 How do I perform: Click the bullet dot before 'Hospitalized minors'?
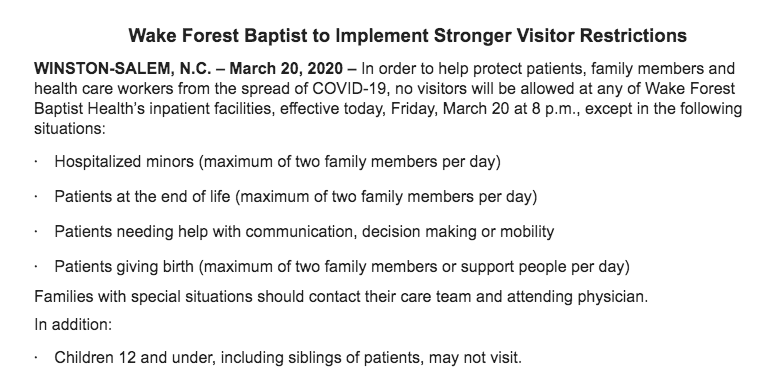pyautogui.click(x=37, y=162)
